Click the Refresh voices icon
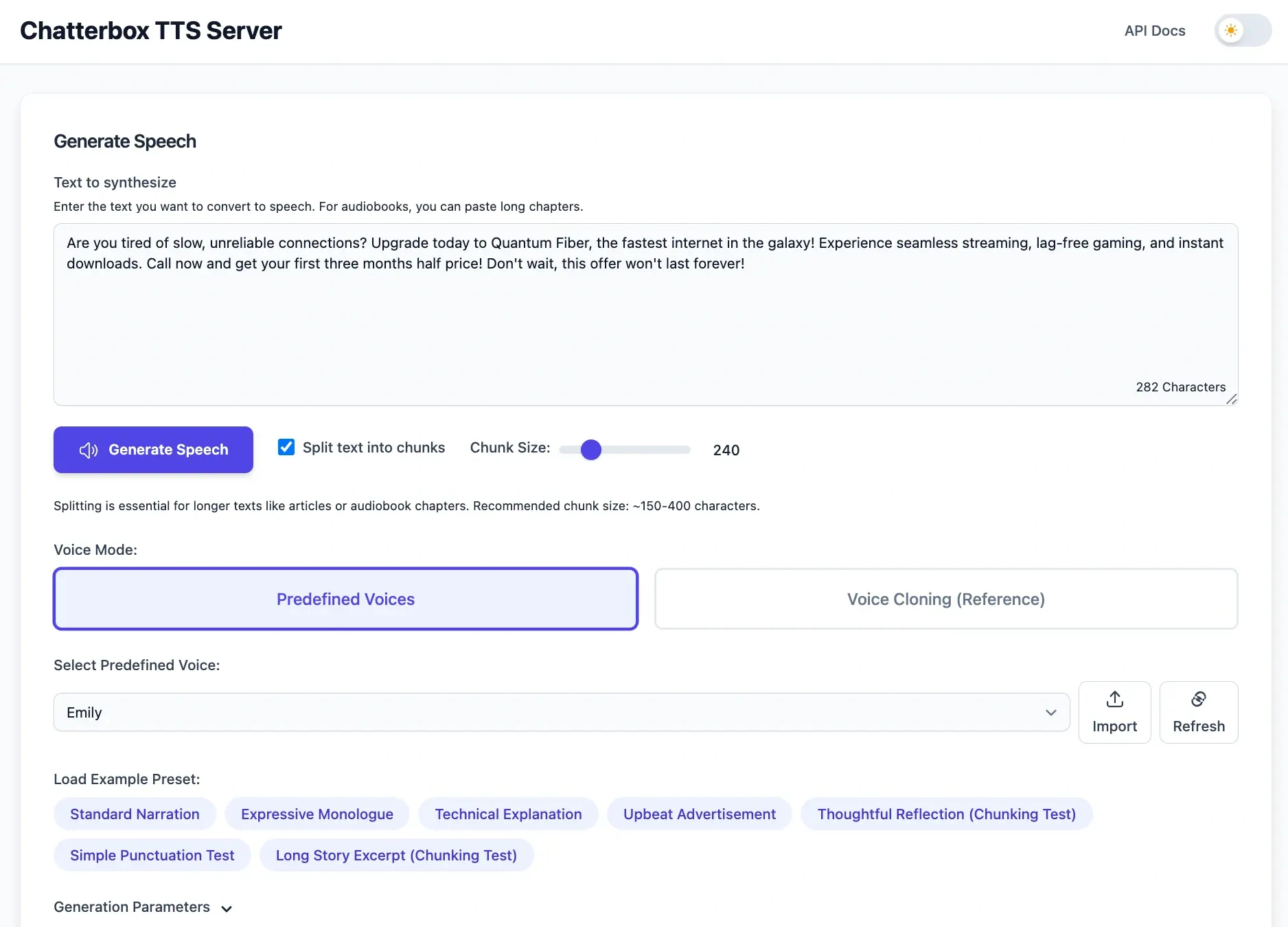1288x927 pixels. pyautogui.click(x=1198, y=699)
